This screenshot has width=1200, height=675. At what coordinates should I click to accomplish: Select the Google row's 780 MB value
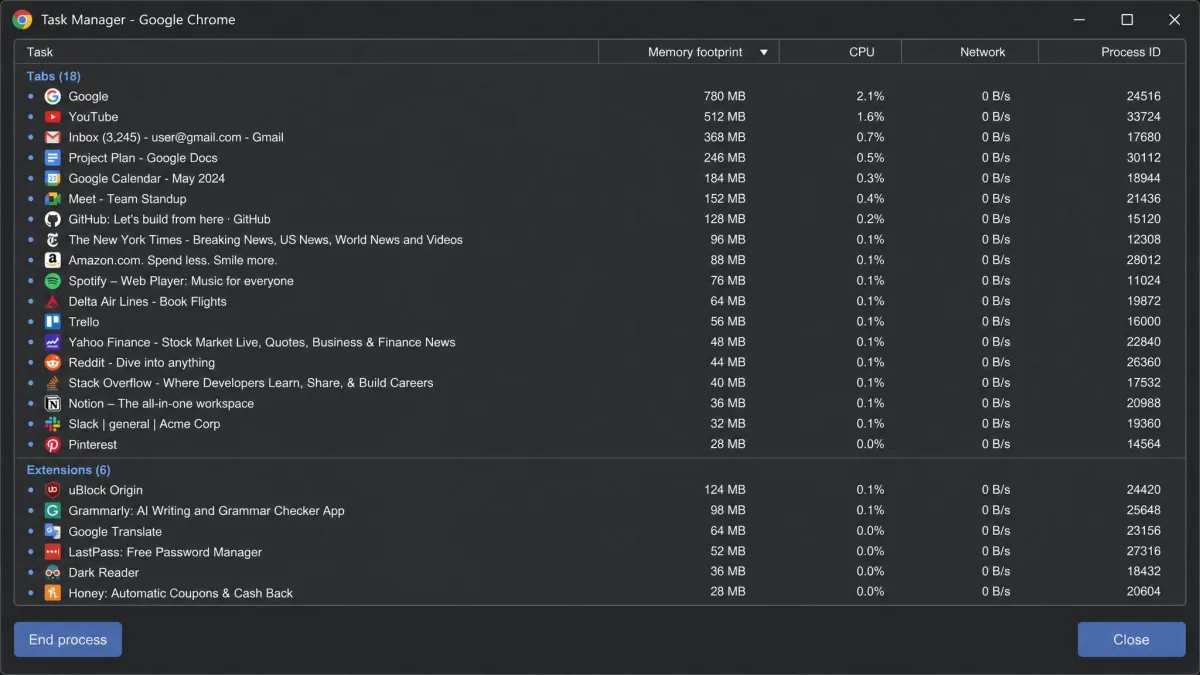tap(725, 96)
